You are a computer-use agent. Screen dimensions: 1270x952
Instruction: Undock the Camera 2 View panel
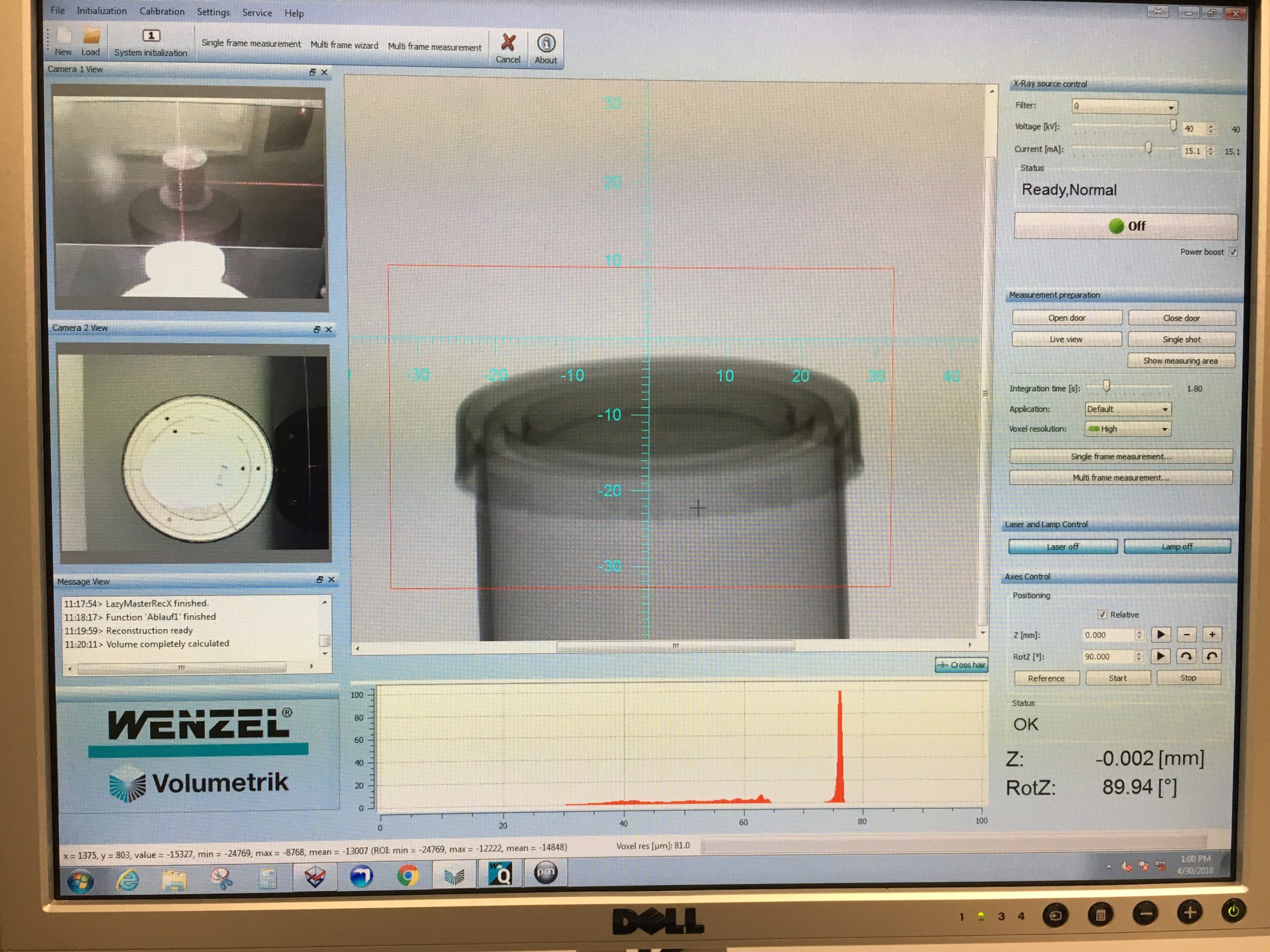tap(317, 329)
